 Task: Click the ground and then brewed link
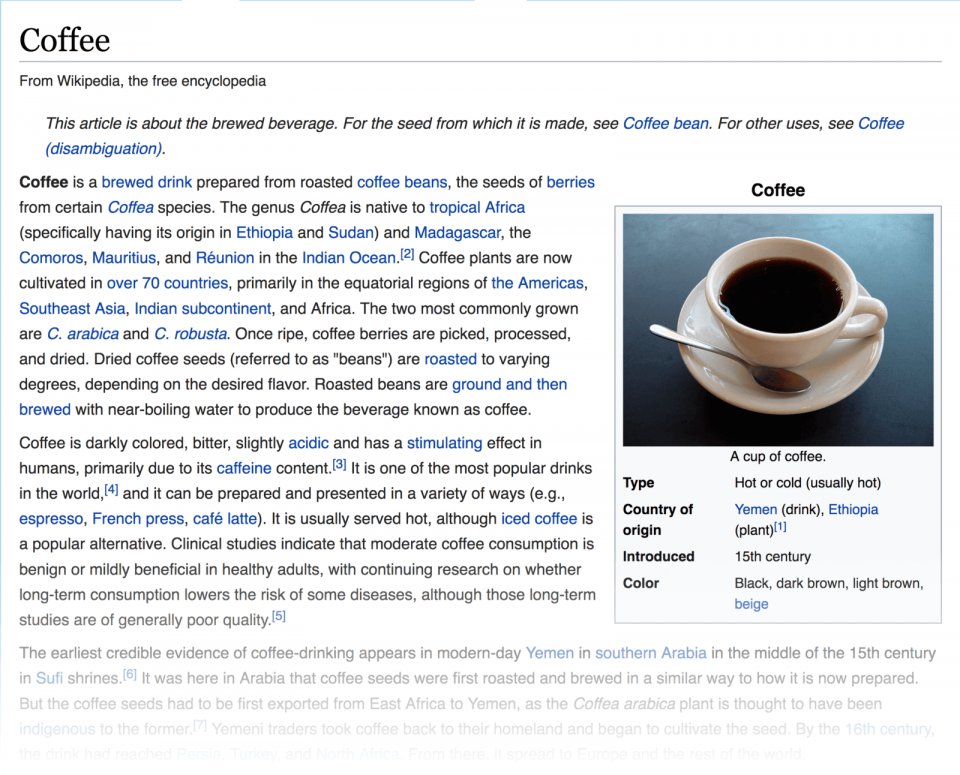(509, 385)
